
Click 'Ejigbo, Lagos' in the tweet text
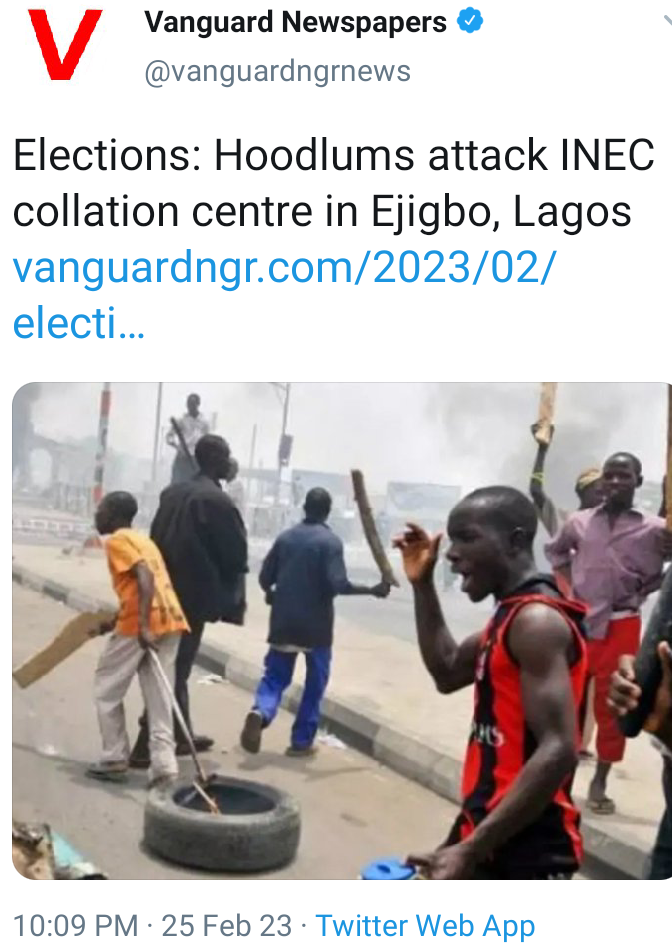pyautogui.click(x=501, y=211)
